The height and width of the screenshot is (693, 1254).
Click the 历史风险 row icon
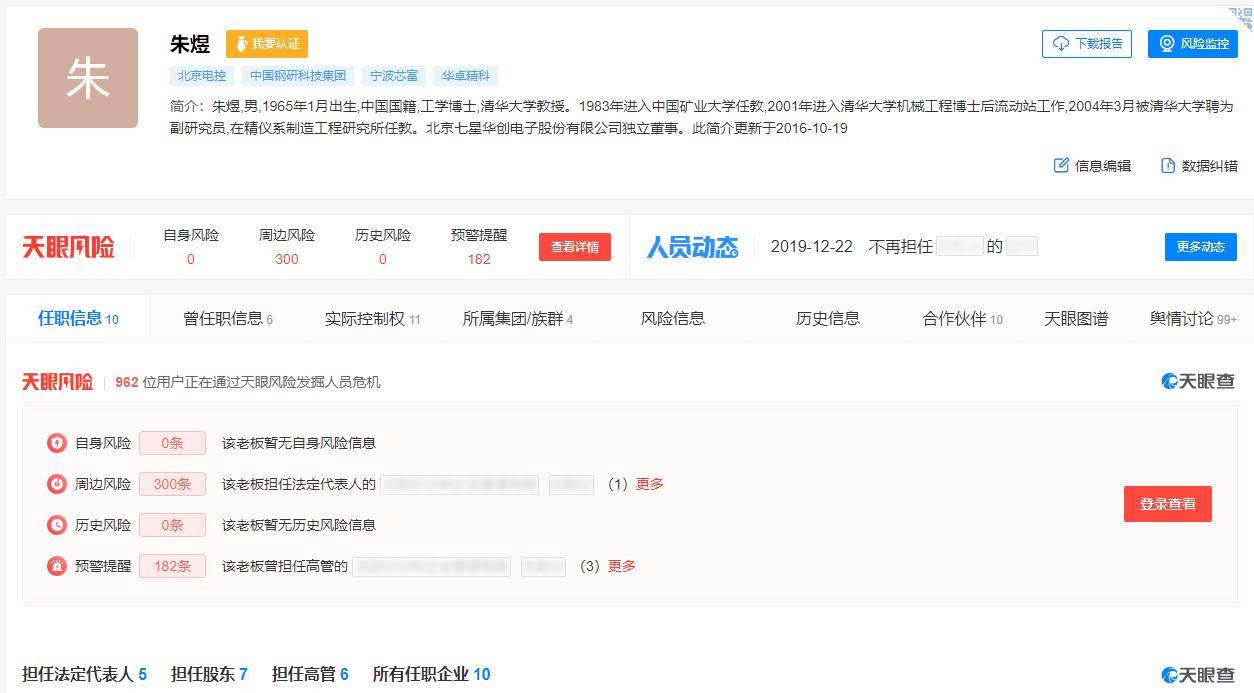(x=57, y=525)
